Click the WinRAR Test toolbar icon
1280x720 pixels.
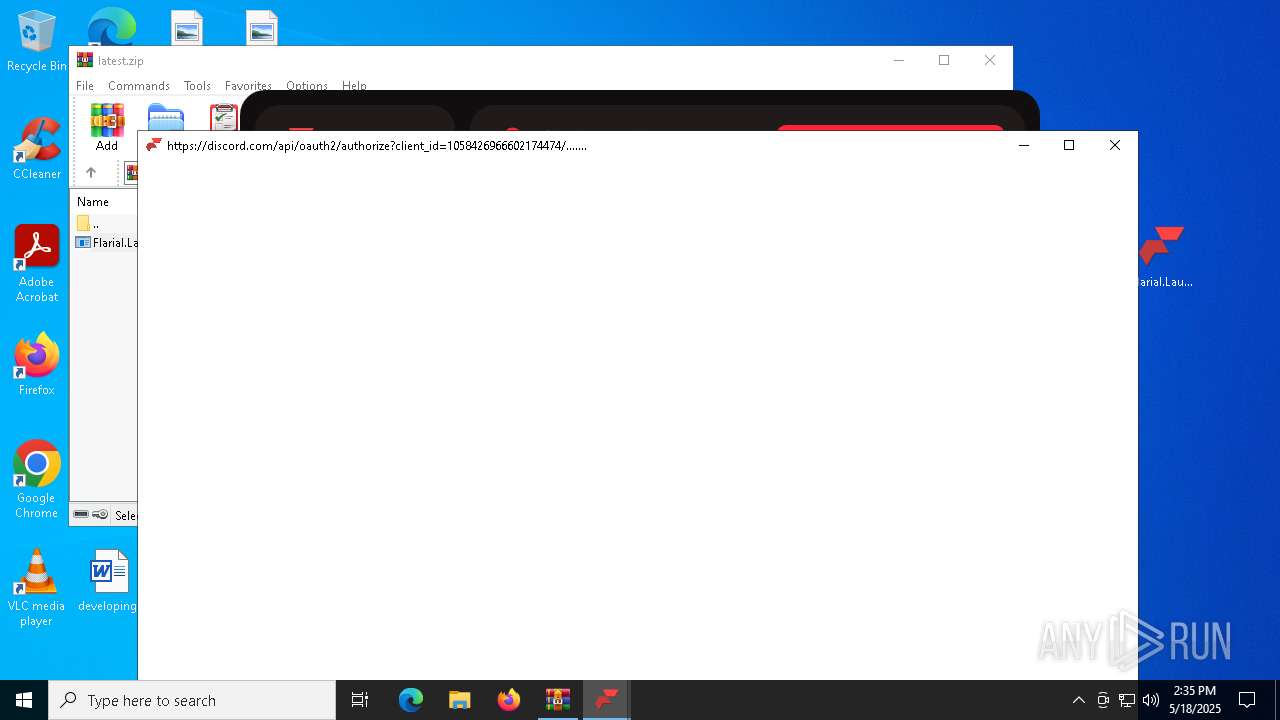tap(224, 117)
